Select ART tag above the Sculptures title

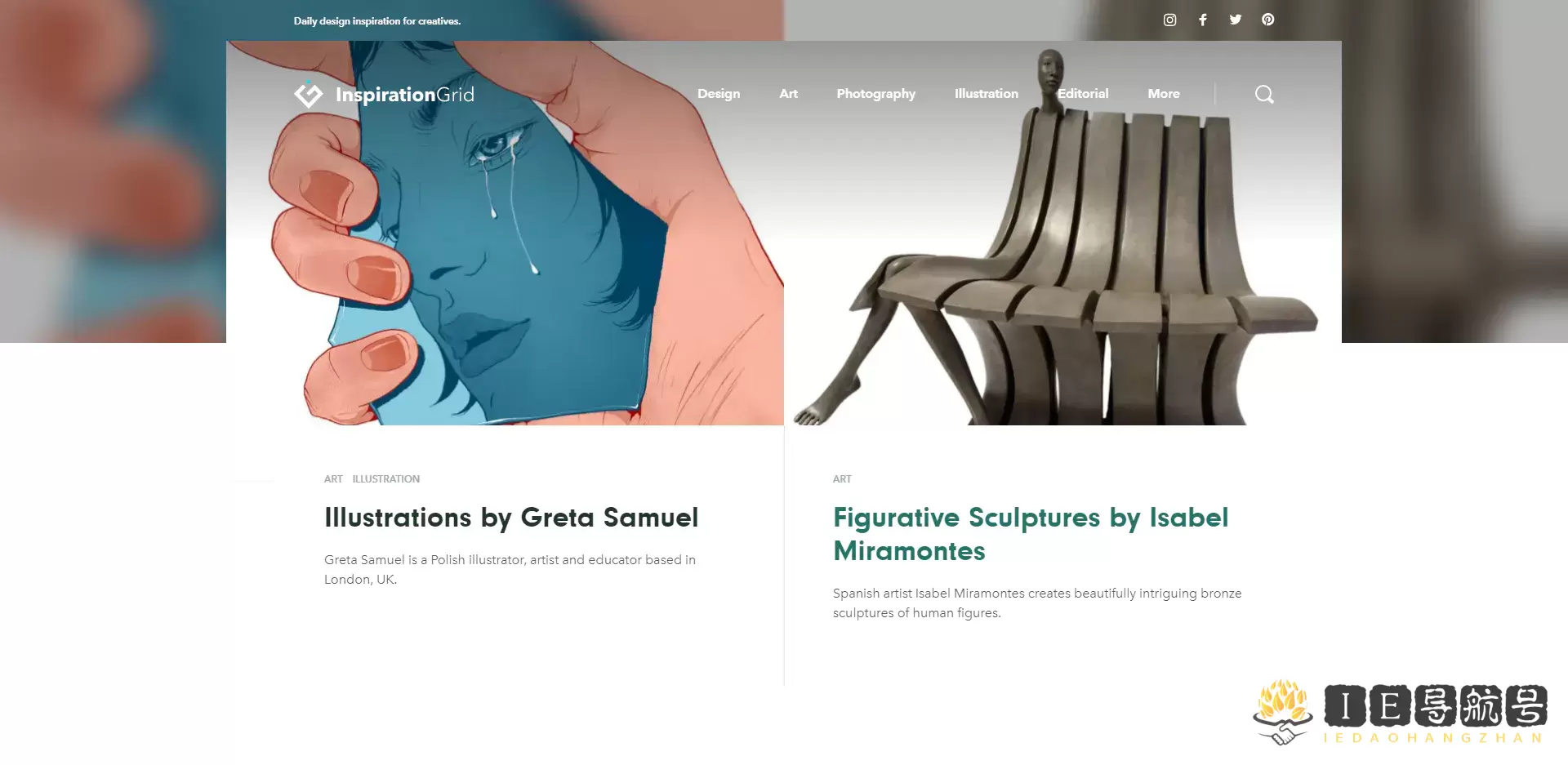(x=842, y=479)
